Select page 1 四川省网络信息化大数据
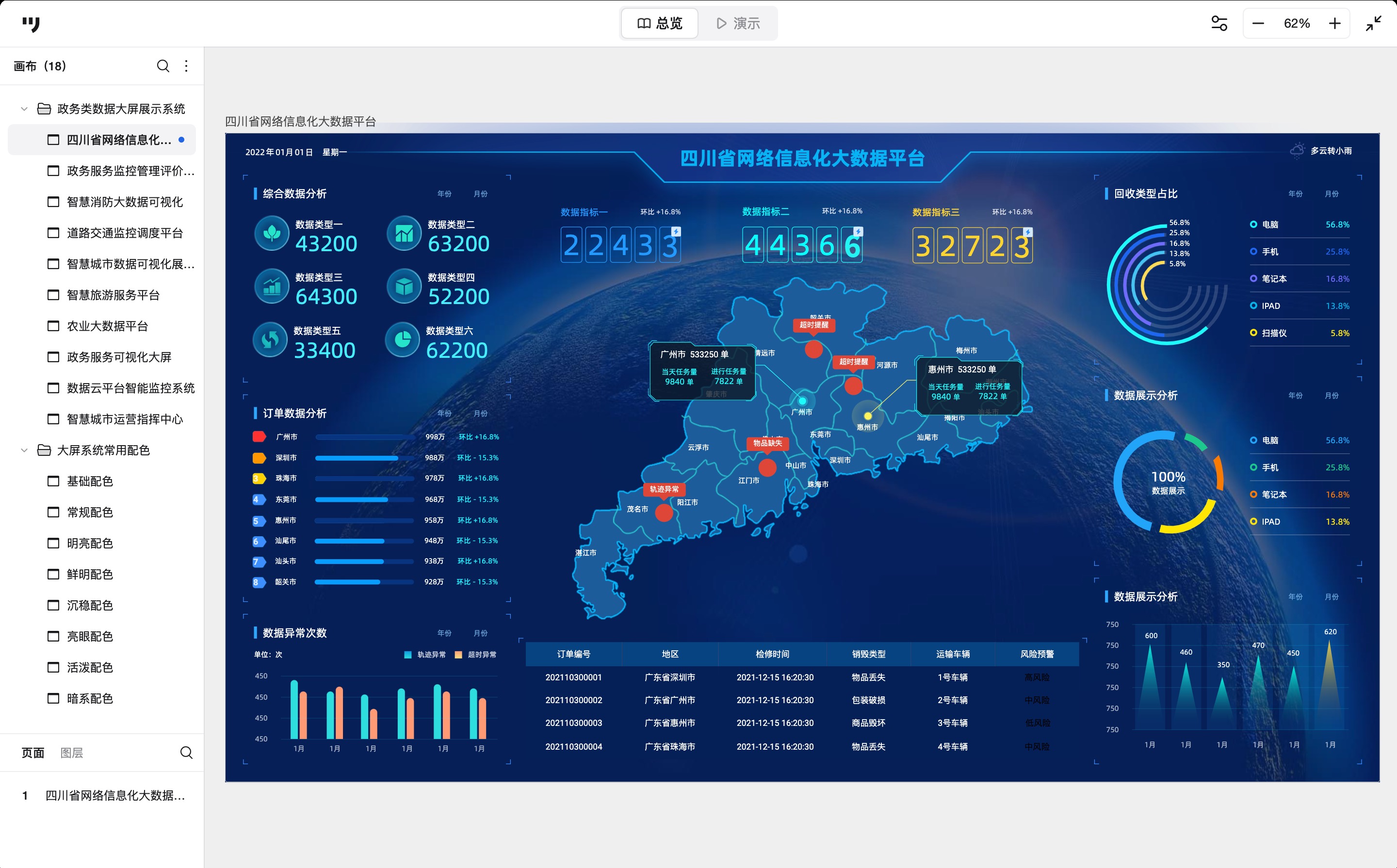 point(102,796)
